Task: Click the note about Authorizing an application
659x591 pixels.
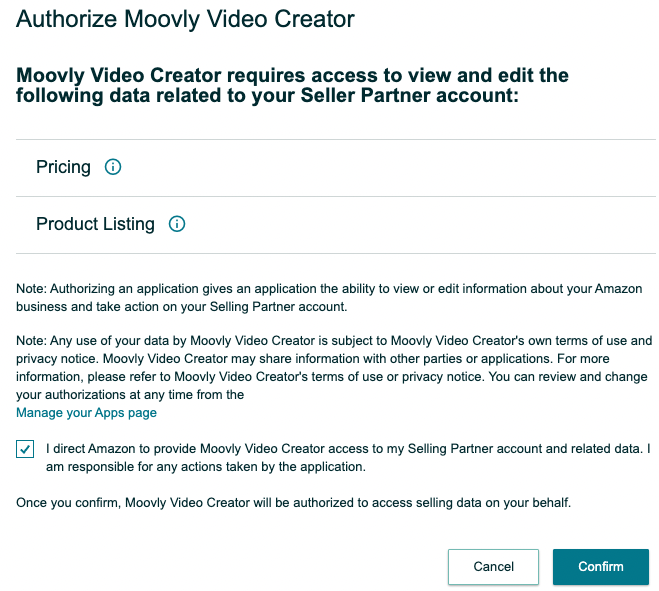Action: pyautogui.click(x=329, y=298)
